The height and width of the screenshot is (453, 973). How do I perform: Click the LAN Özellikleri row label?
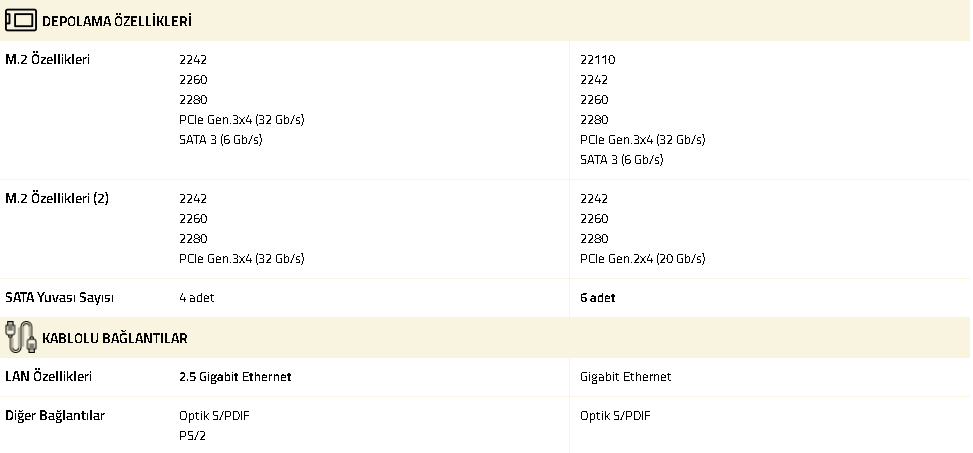[x=49, y=377]
